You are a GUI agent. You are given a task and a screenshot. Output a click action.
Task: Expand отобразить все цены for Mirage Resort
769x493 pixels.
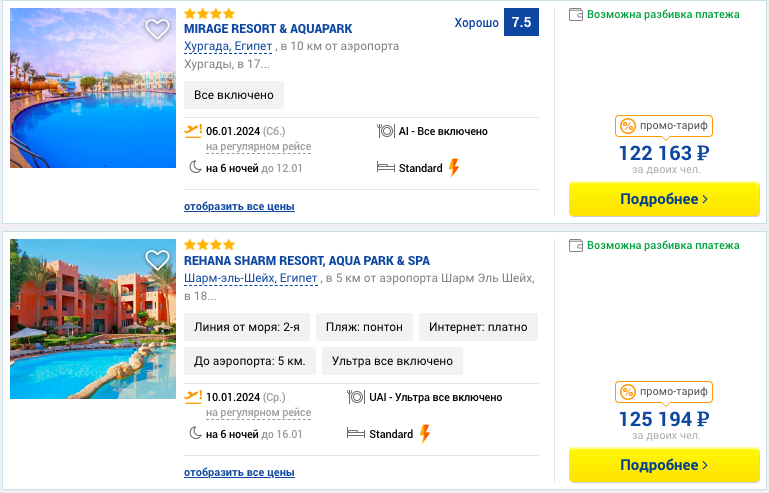[239, 207]
